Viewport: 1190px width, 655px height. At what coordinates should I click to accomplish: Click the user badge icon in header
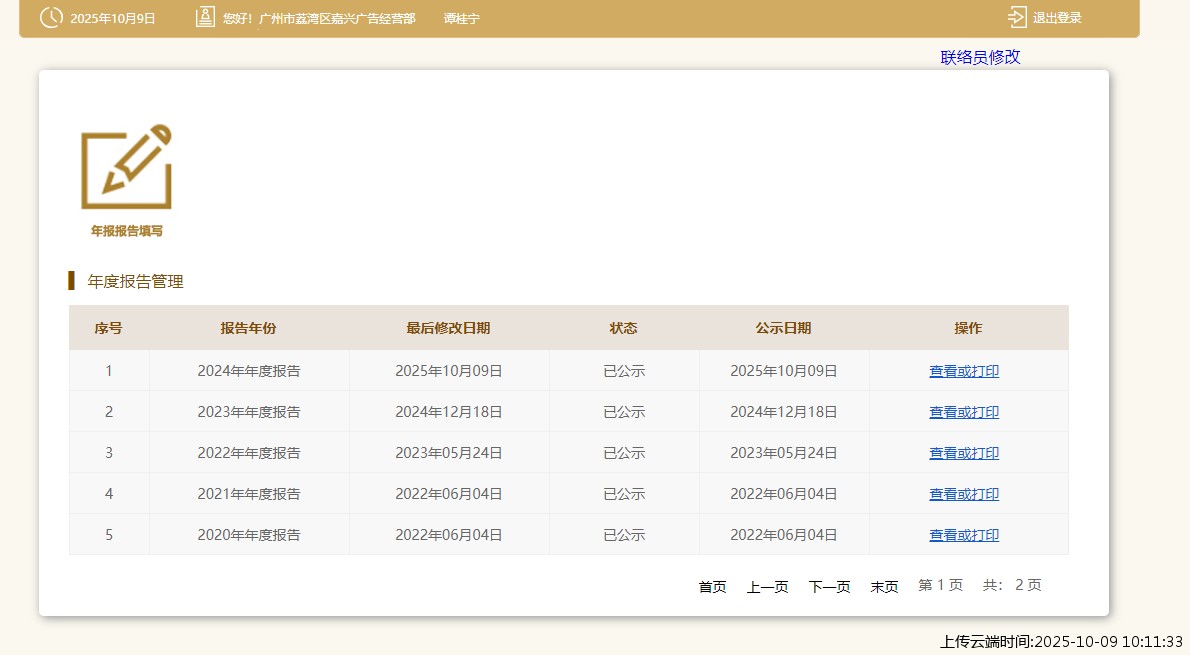pyautogui.click(x=205, y=18)
